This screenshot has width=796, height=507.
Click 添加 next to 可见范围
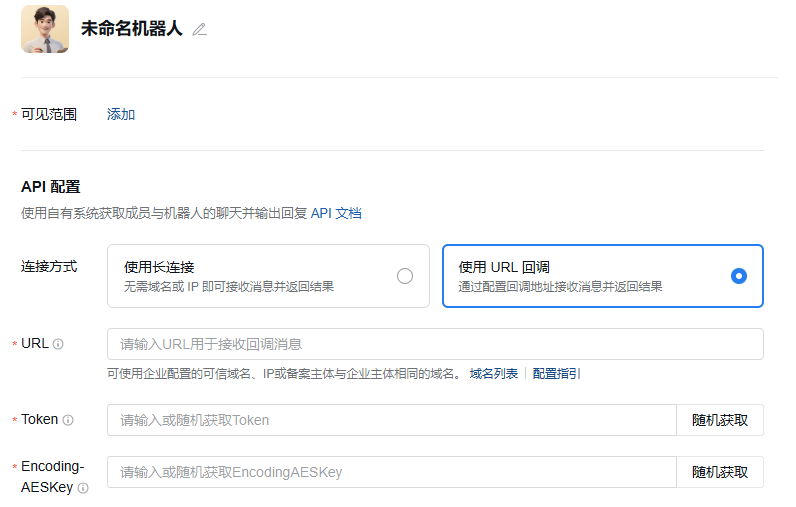121,114
